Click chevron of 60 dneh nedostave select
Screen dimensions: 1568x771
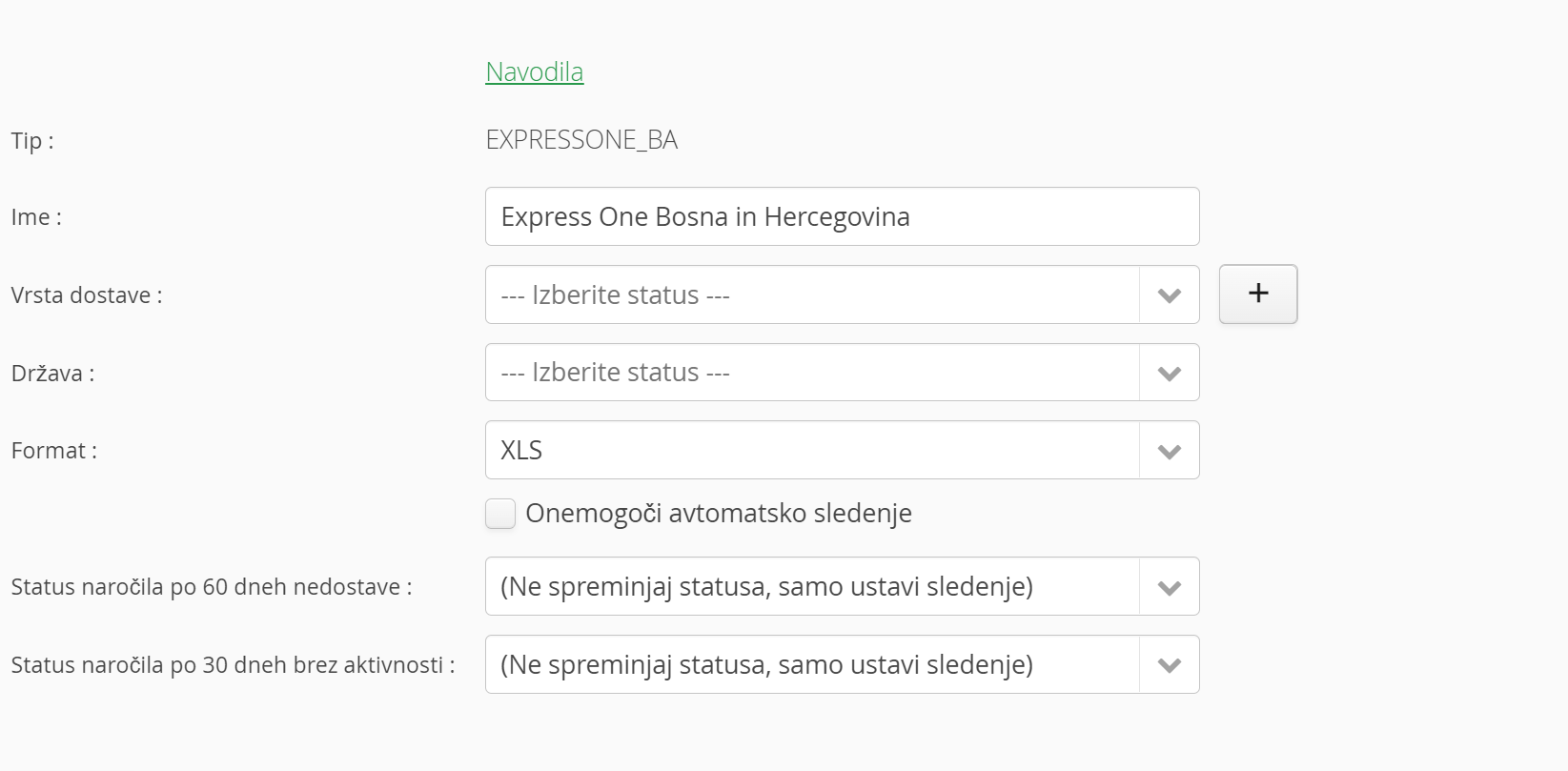point(1169,587)
